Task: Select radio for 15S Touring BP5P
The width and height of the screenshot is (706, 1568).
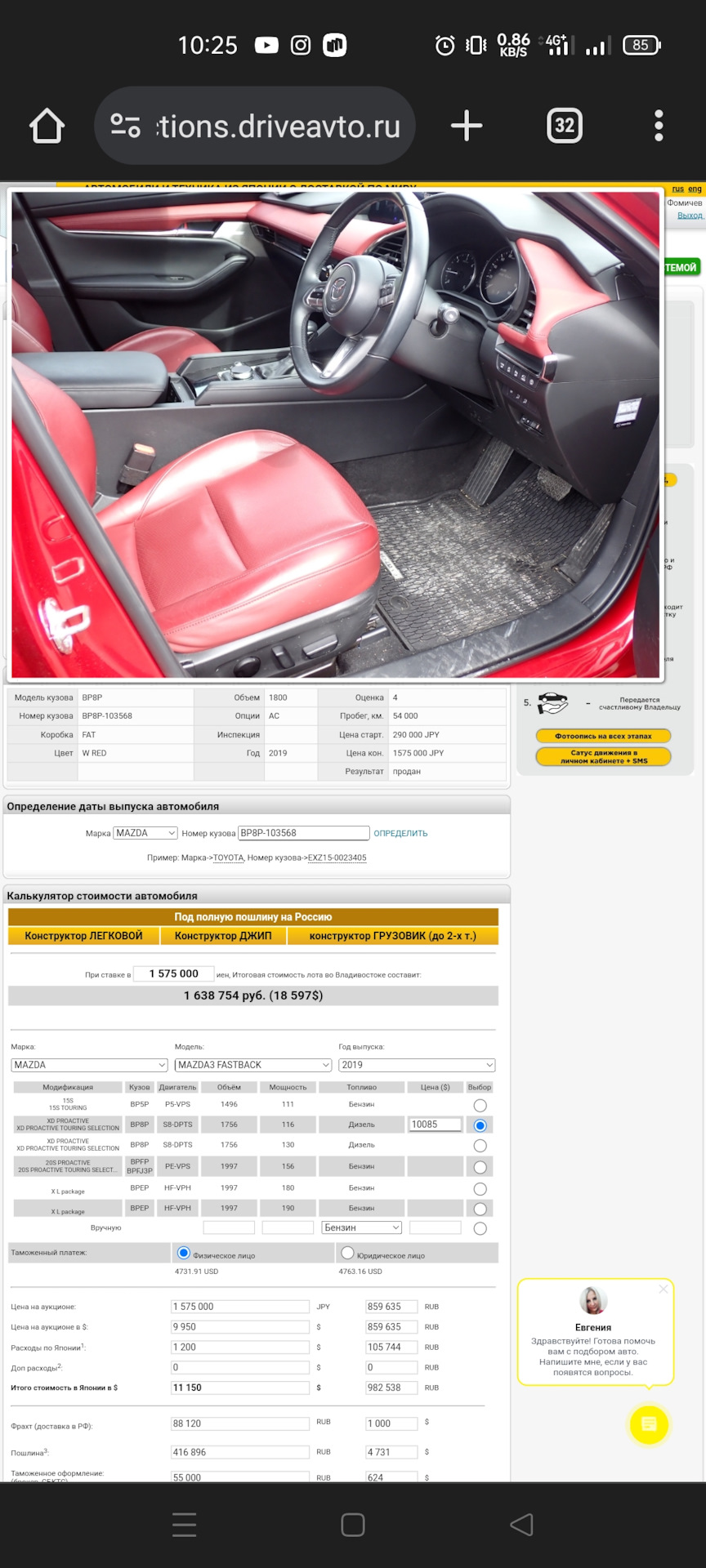Action: (480, 1106)
